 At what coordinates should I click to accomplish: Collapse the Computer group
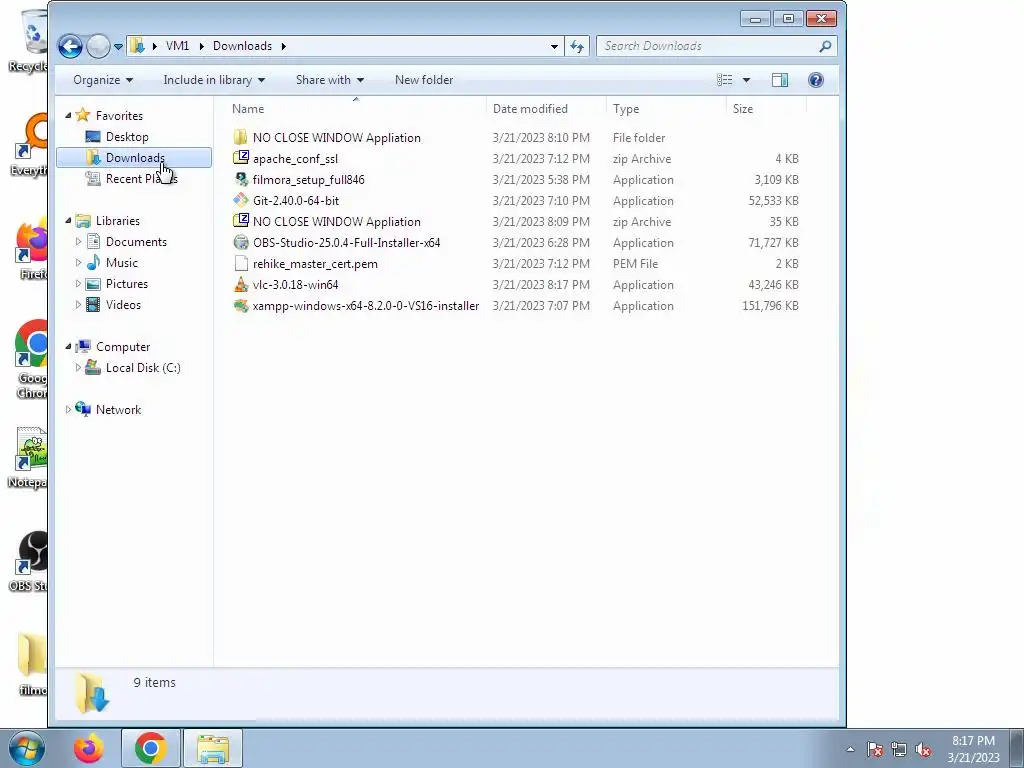pyautogui.click(x=68, y=347)
